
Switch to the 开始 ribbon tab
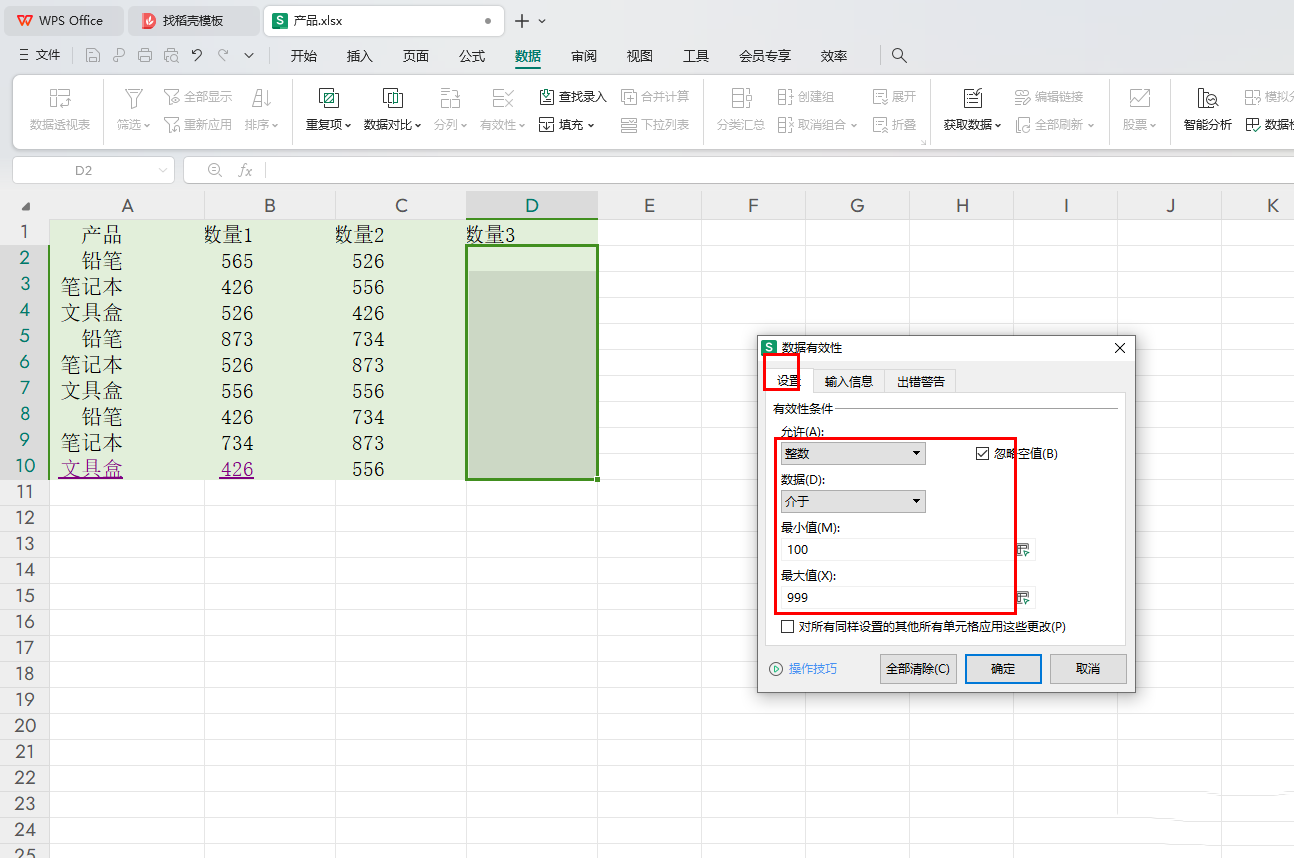tap(304, 56)
